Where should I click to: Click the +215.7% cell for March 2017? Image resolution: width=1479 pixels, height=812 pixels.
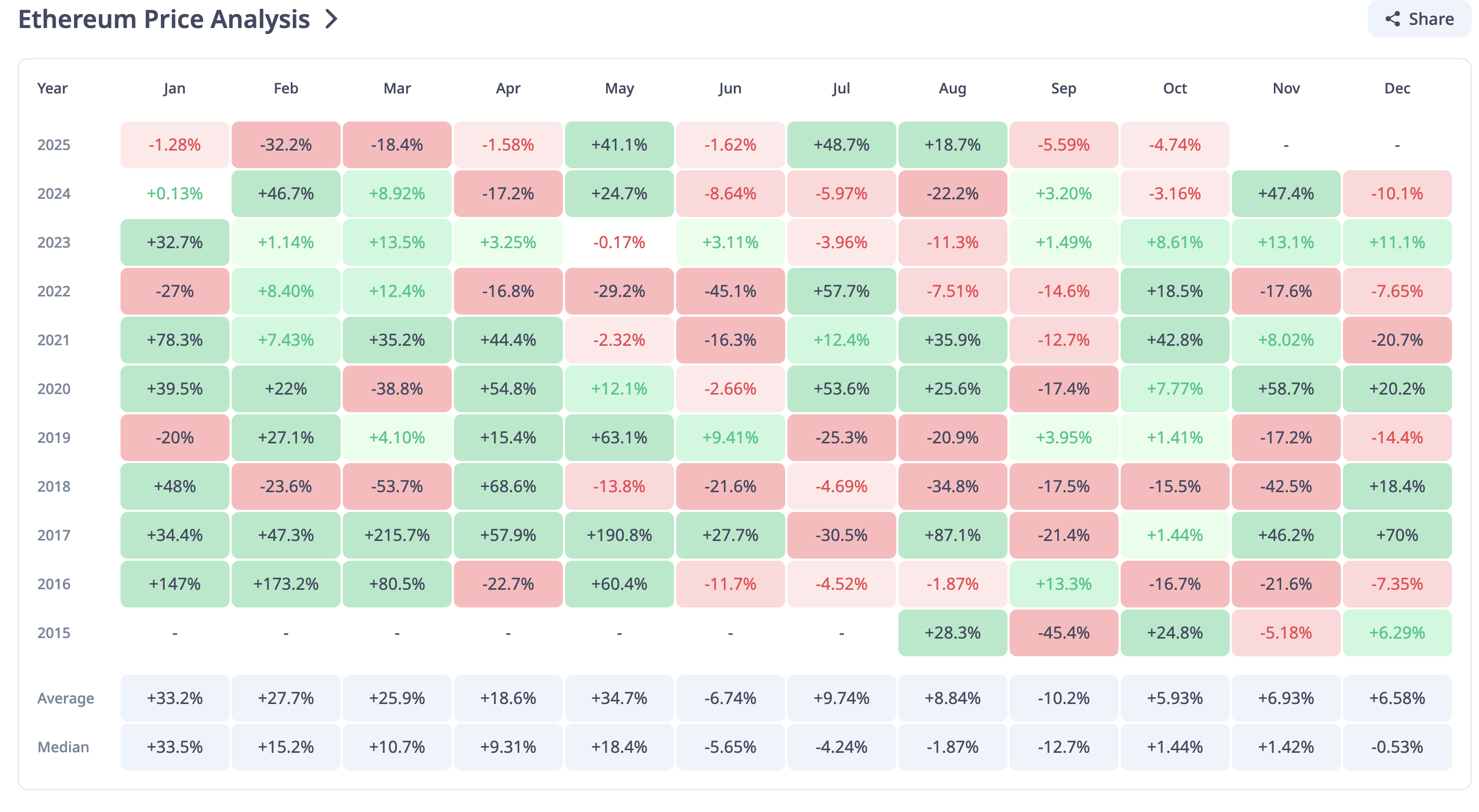397,535
